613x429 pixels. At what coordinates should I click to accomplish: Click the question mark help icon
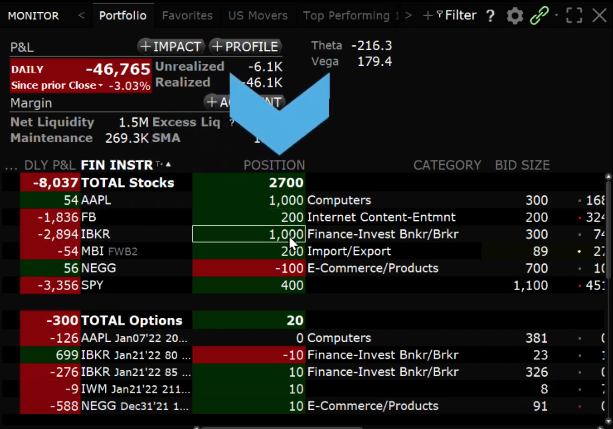coord(490,16)
